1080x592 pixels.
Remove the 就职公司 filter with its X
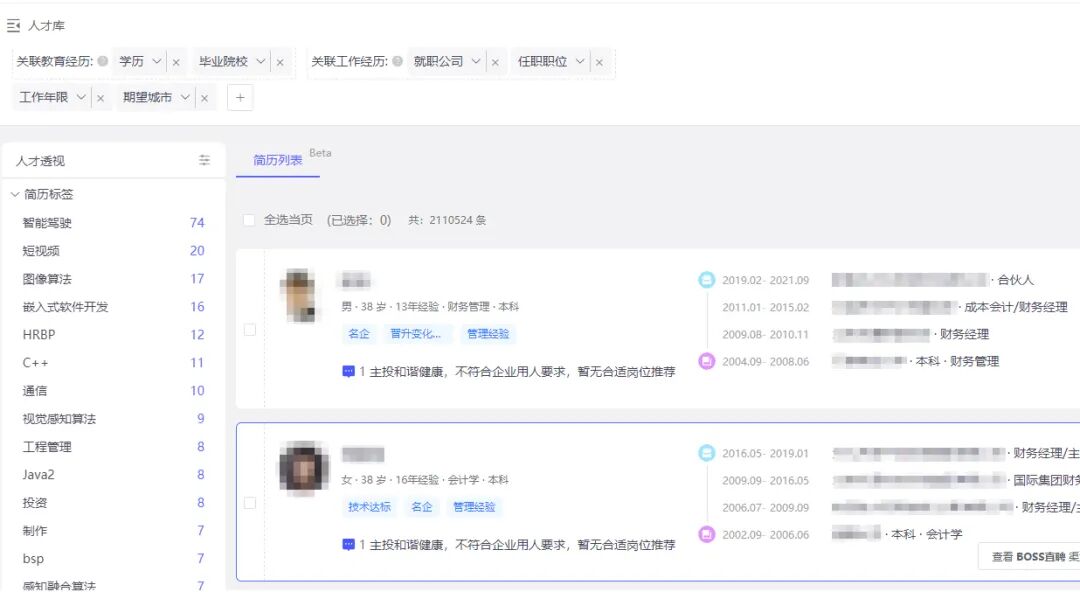(495, 62)
